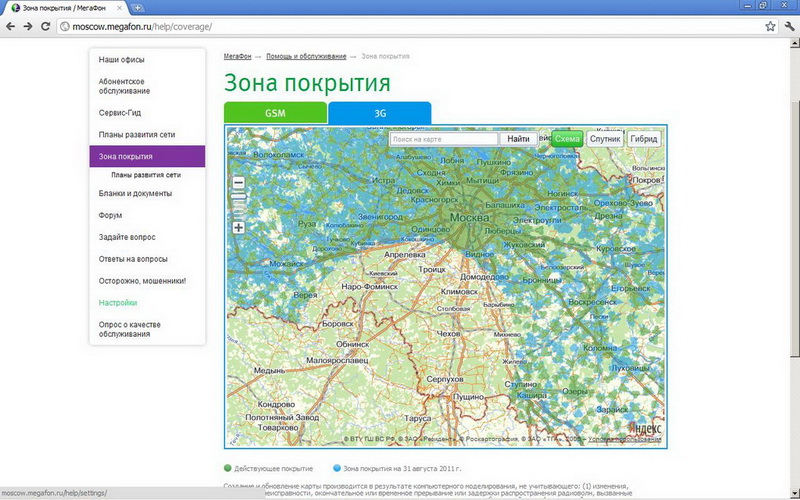Click the Москва label on the map
The height and width of the screenshot is (500, 800).
pyautogui.click(x=469, y=217)
